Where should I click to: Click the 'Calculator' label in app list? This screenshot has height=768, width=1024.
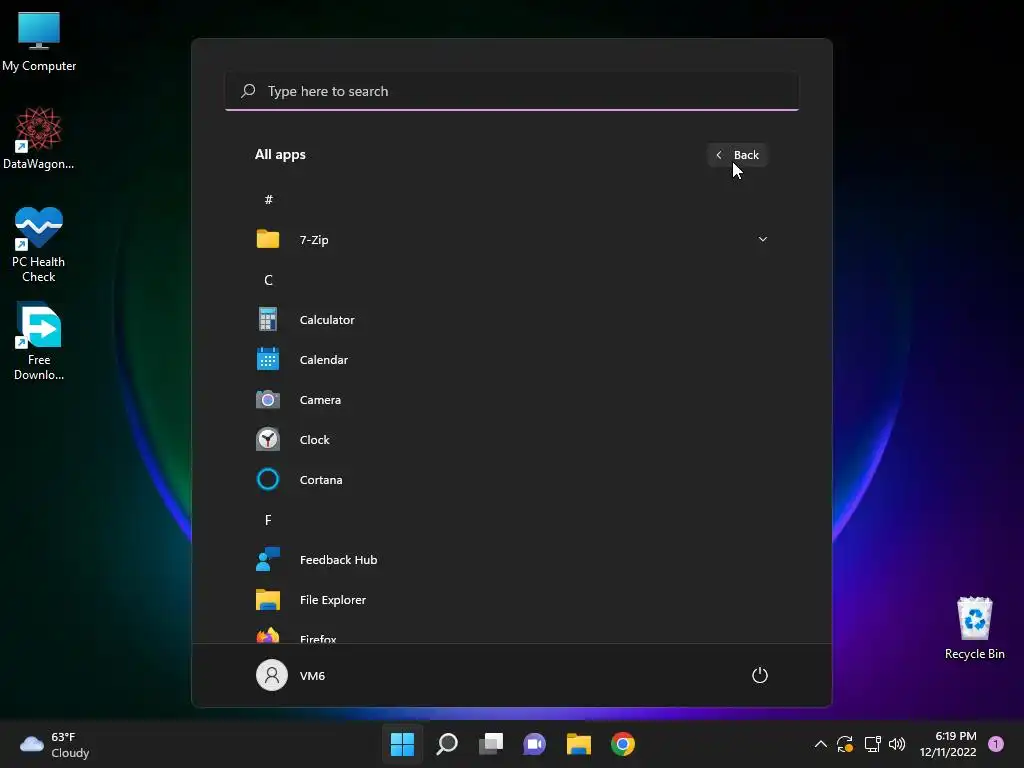327,320
